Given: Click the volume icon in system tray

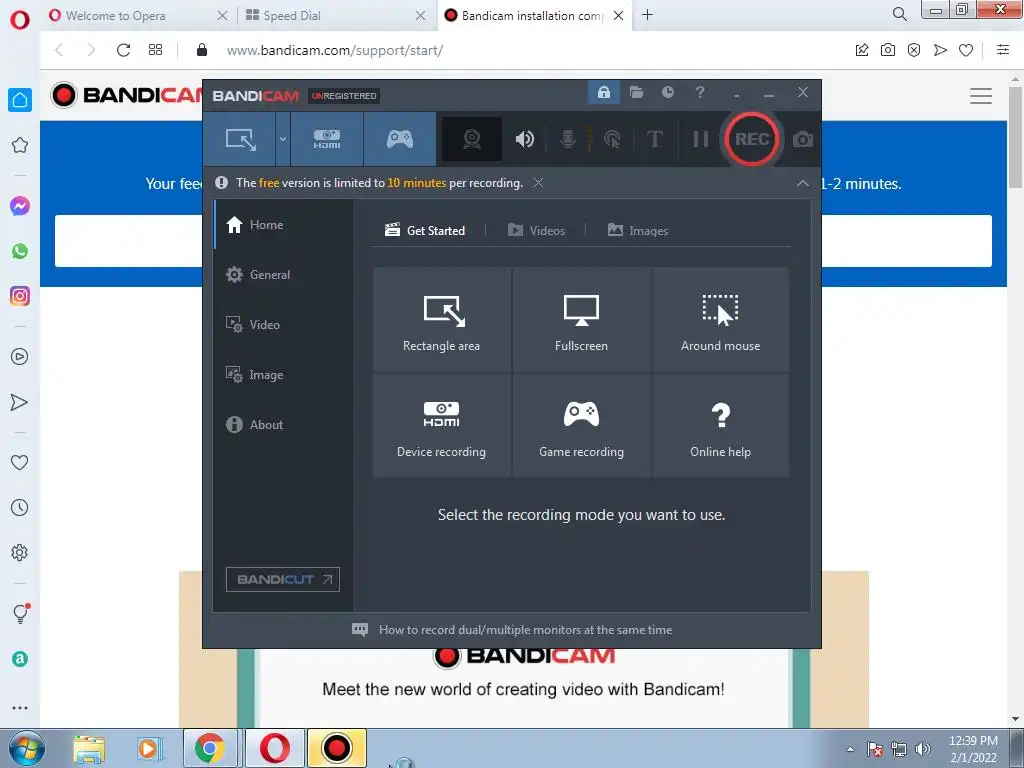Looking at the screenshot, I should tap(923, 749).
